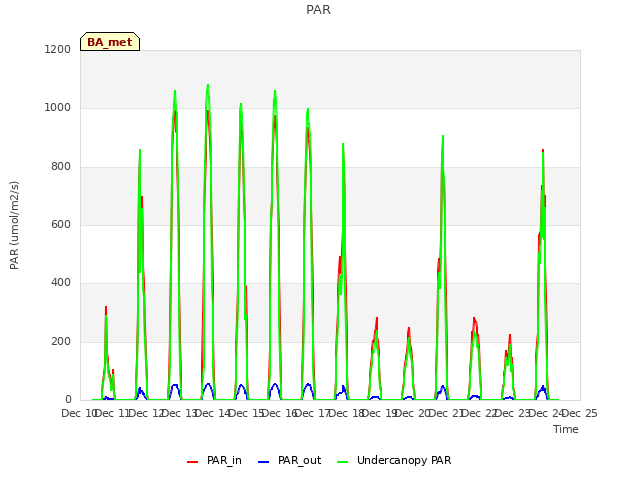Click the 600 y-axis tick label

(61, 224)
